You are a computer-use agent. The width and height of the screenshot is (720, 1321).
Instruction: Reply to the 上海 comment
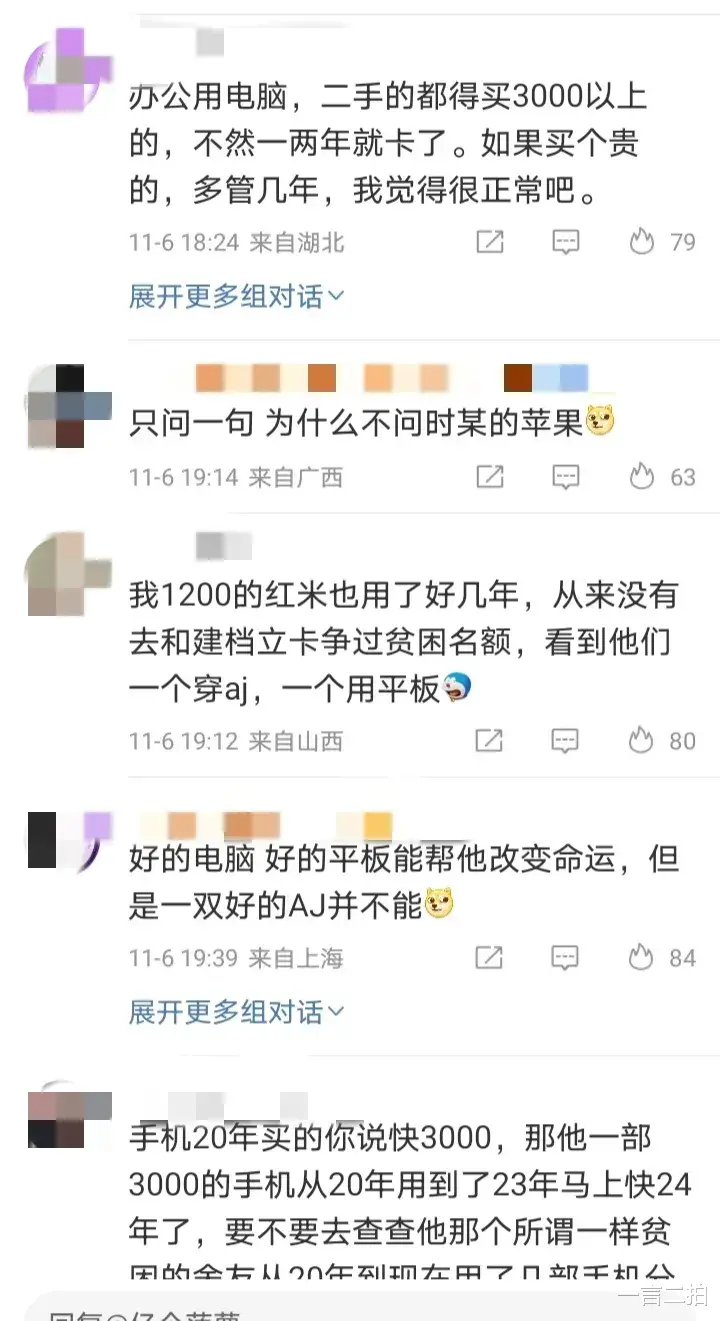(566, 958)
